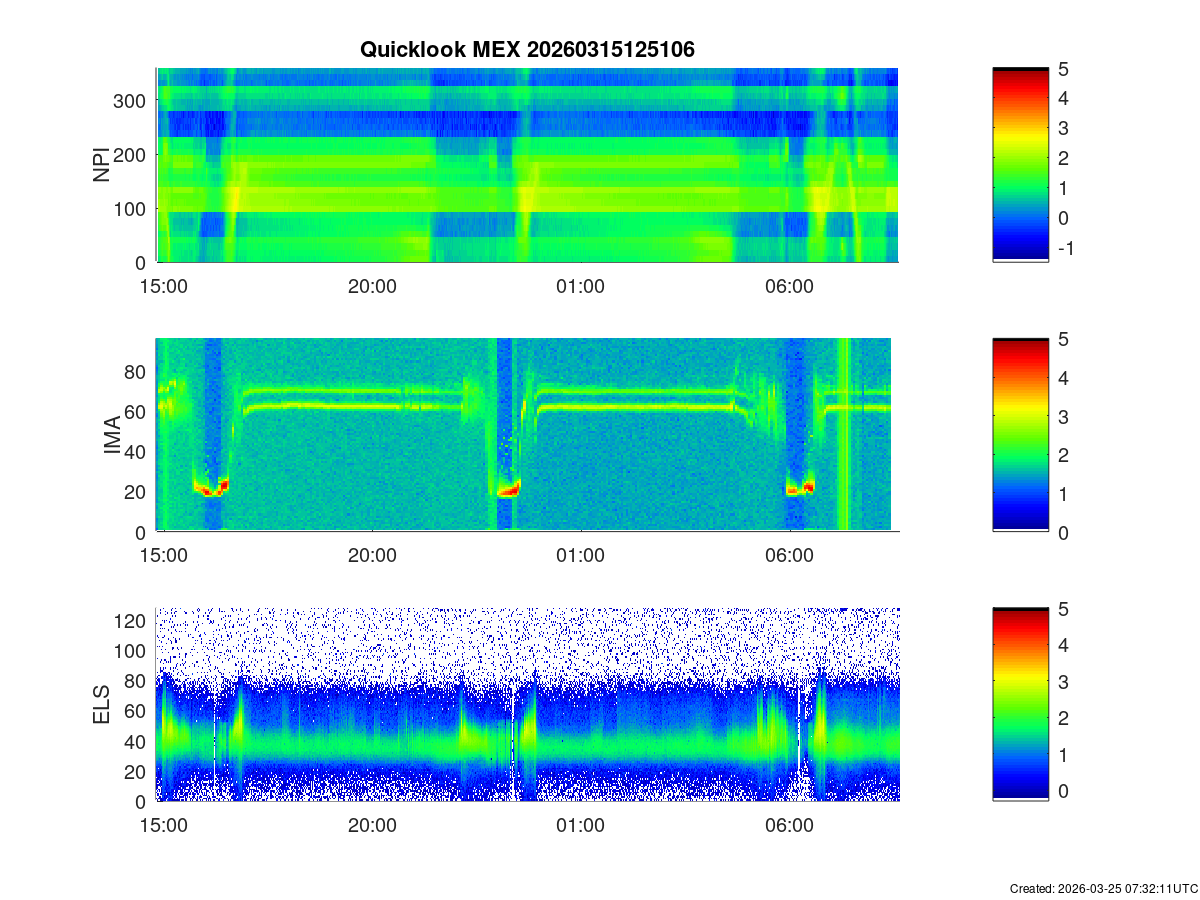The height and width of the screenshot is (900, 1200).
Task: Click the ELS panel colorbar
Action: 1020,705
